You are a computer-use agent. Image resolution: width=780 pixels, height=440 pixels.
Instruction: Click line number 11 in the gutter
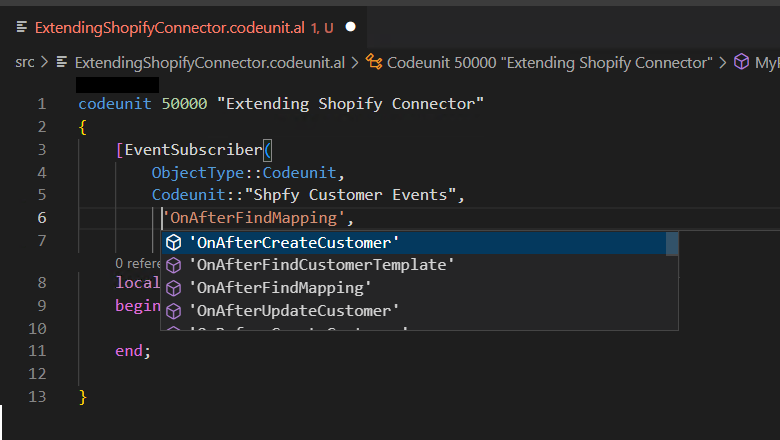click(x=41, y=351)
